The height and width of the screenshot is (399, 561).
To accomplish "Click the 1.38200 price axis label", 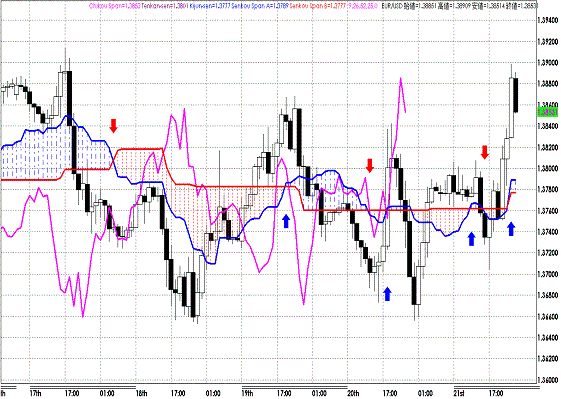I will [x=548, y=147].
